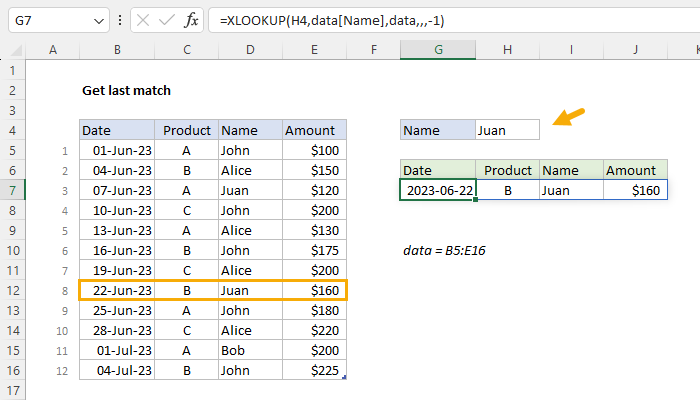Viewport: 700px width, 400px height.
Task: Click the orange arrow pointing at Juan
Action: (567, 119)
